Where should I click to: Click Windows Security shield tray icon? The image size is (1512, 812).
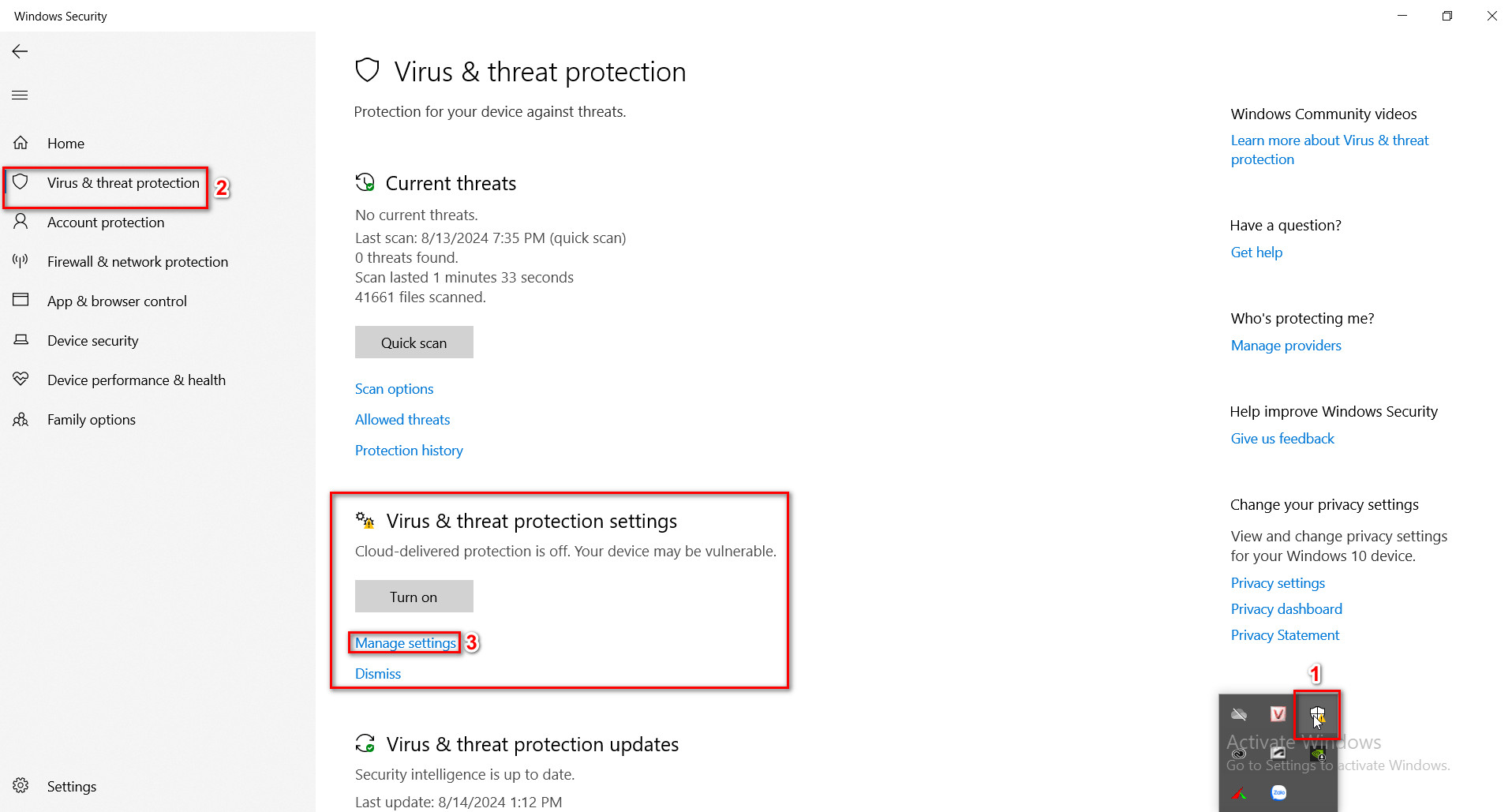click(x=1317, y=715)
